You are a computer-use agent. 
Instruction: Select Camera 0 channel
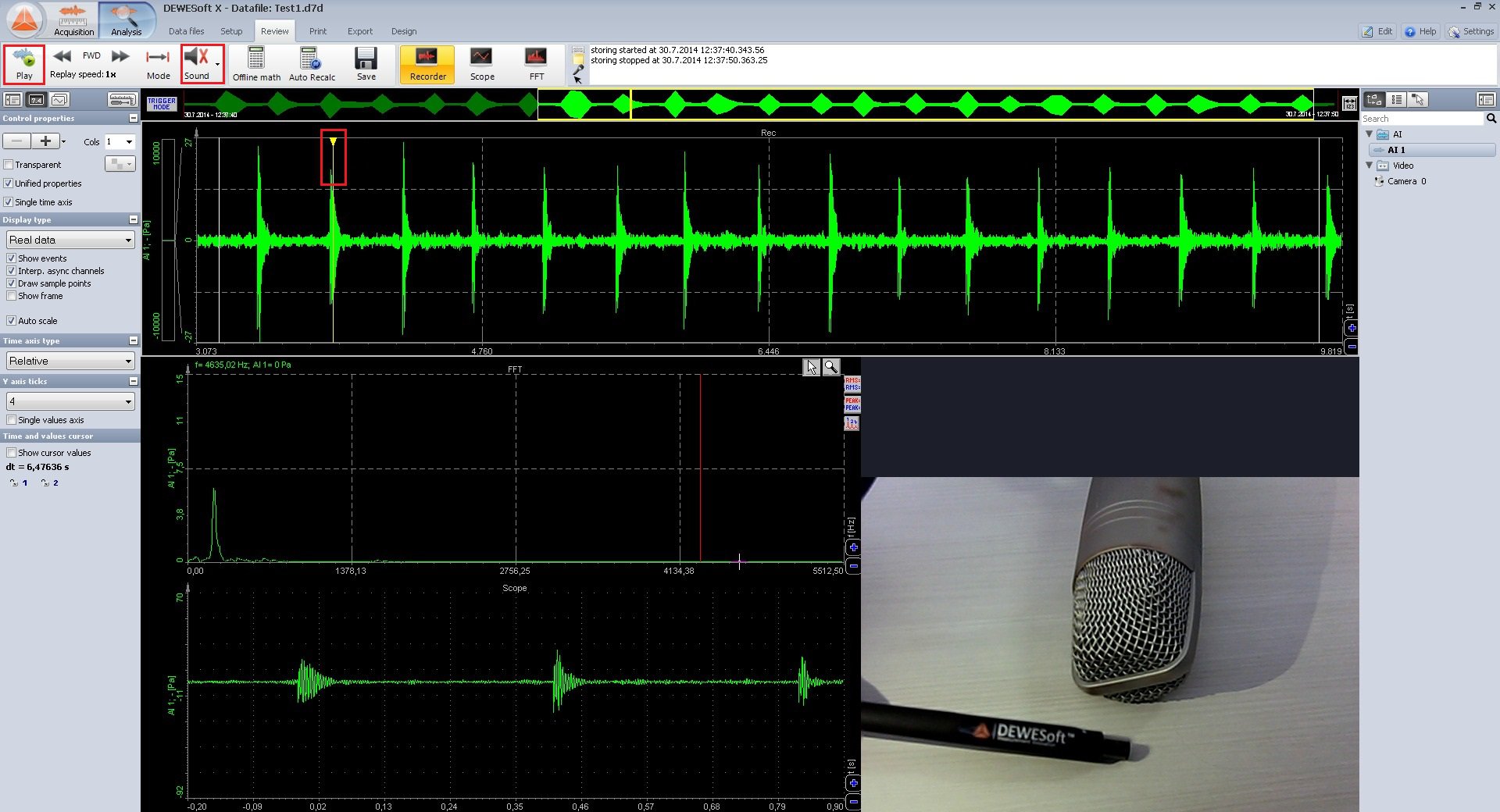[x=1405, y=181]
